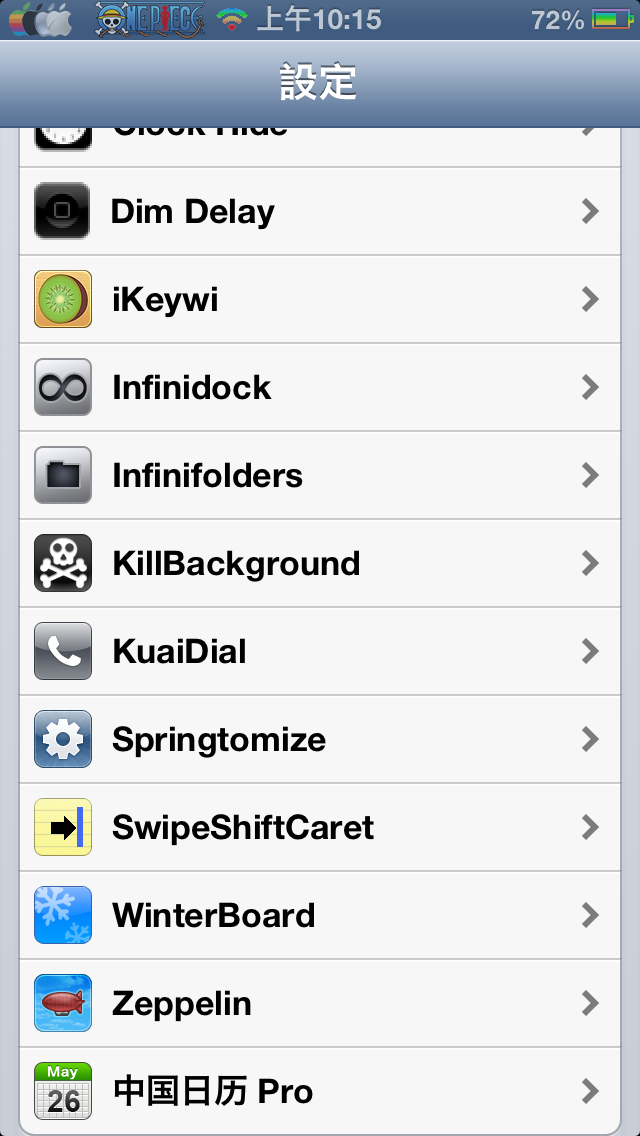Tap the Infinidock infinity symbol icon
640x1136 pixels.
[x=62, y=387]
